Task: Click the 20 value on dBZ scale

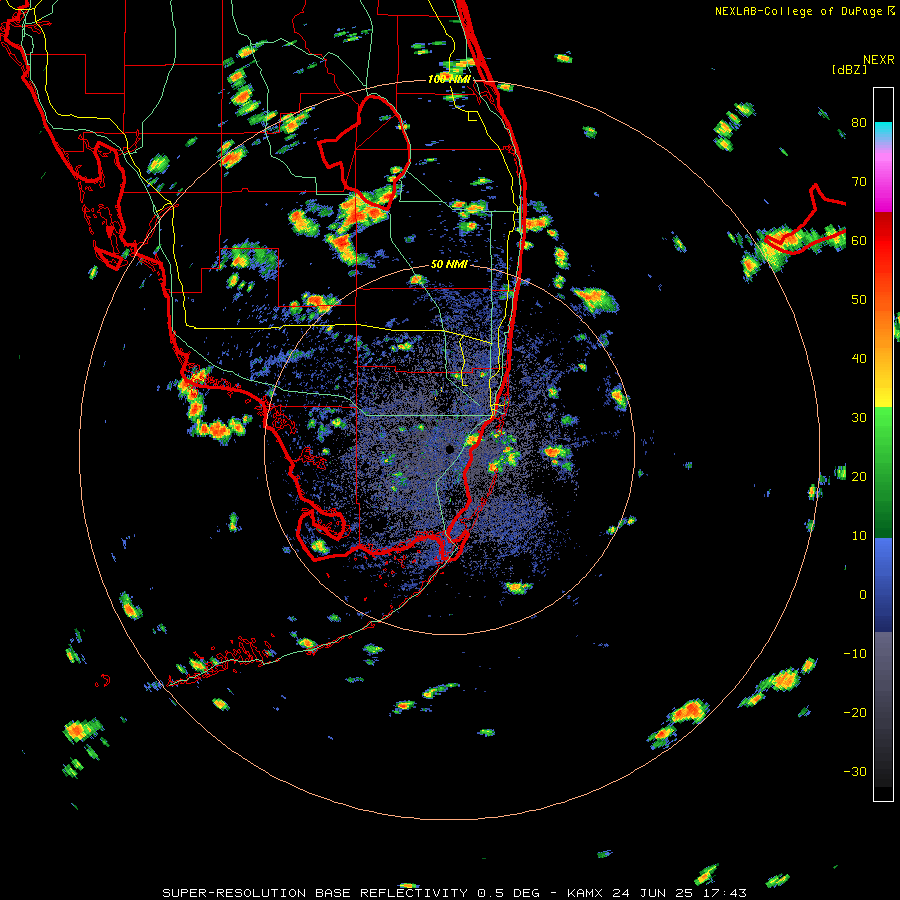Action: pos(859,478)
